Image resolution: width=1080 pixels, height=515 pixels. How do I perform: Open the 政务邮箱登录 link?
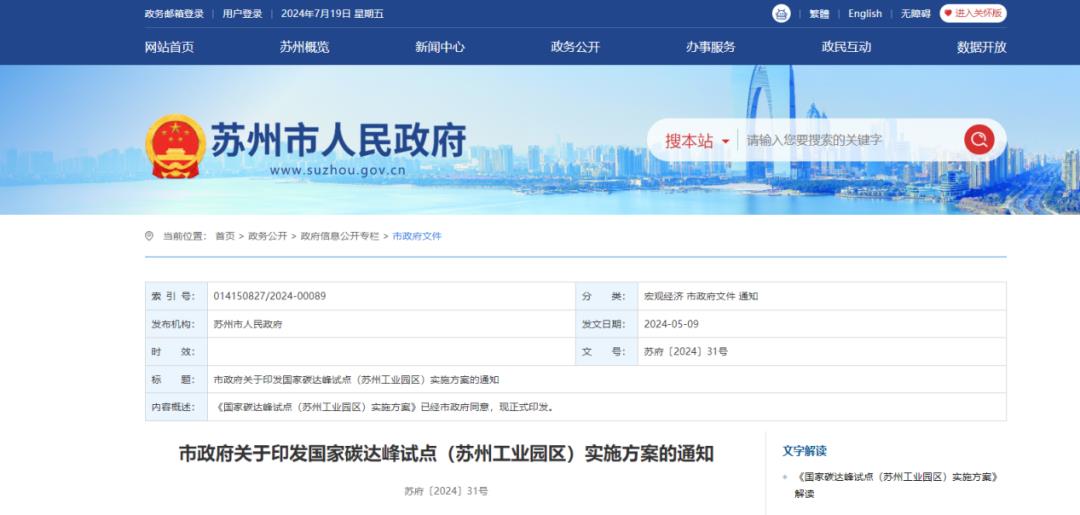pyautogui.click(x=174, y=14)
